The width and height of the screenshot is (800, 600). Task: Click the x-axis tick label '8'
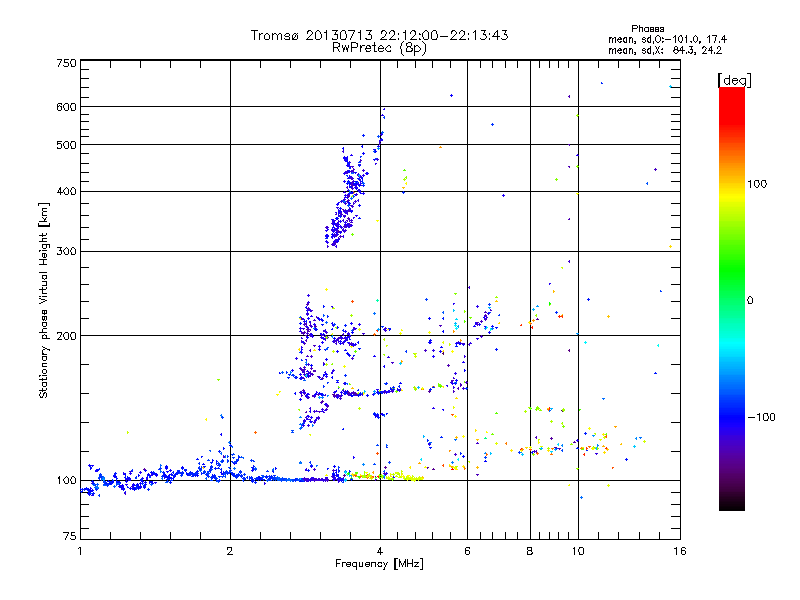(x=530, y=551)
